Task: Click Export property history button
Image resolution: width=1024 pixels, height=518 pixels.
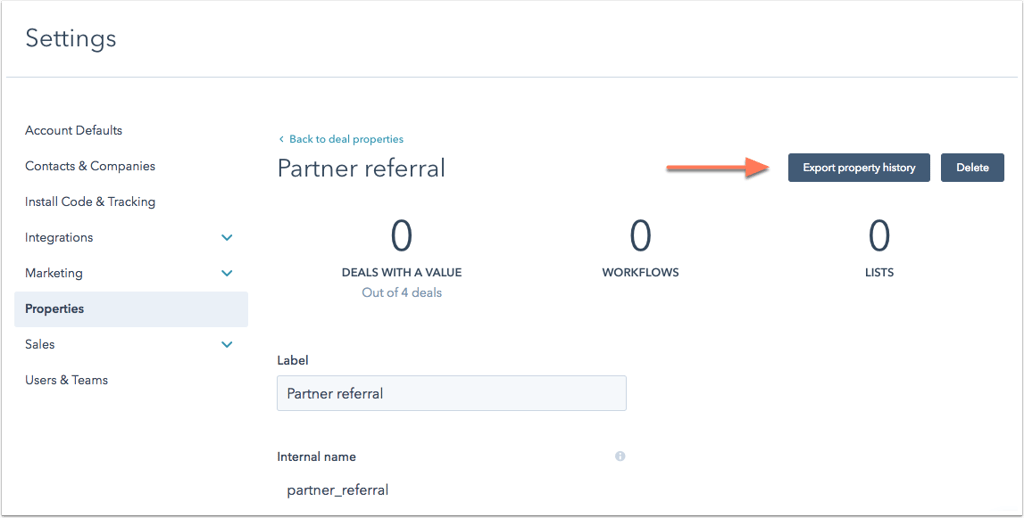Action: pos(859,168)
